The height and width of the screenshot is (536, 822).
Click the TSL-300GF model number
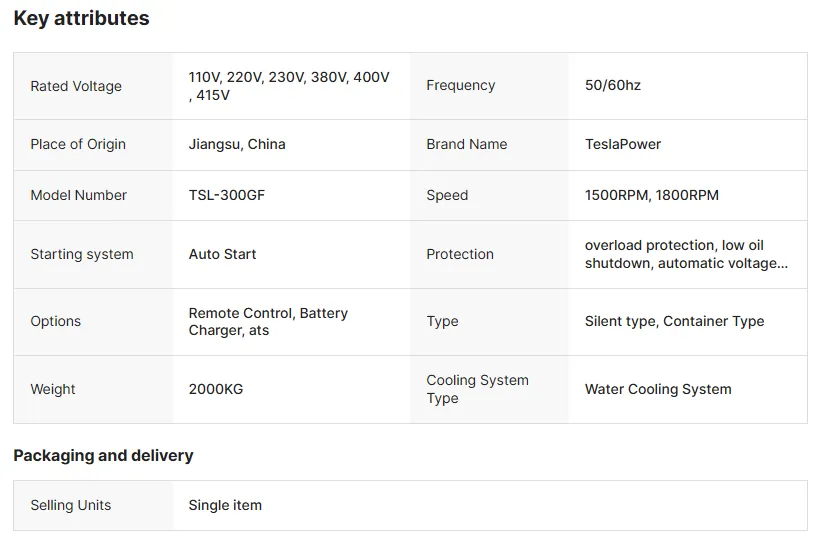(226, 195)
